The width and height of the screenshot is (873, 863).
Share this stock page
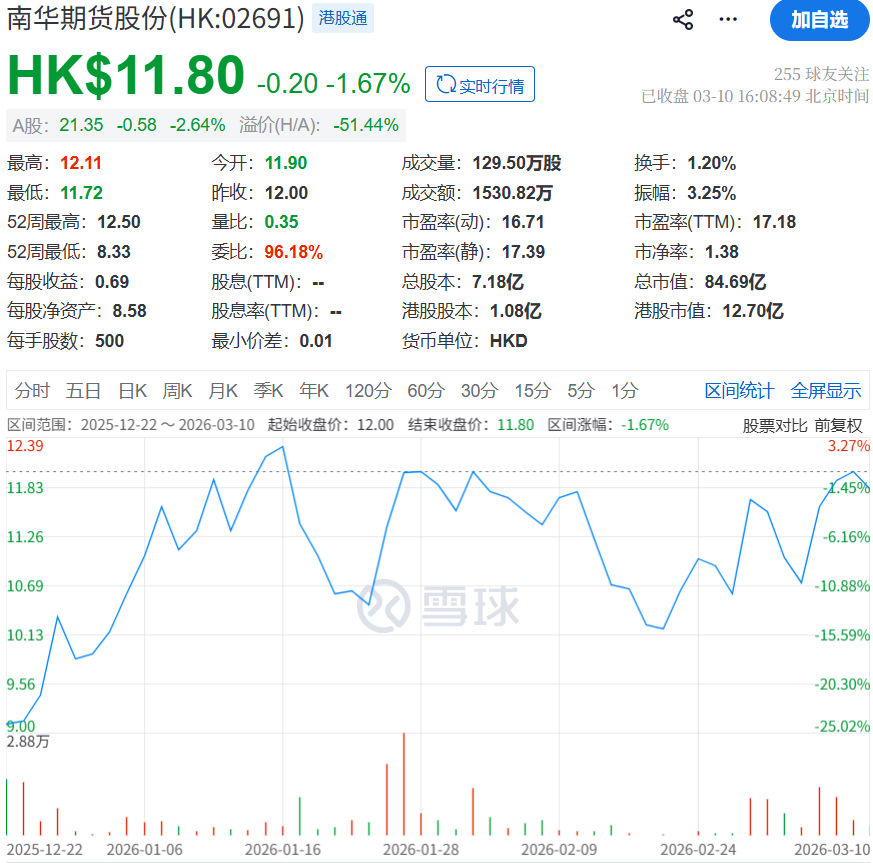pyautogui.click(x=682, y=19)
